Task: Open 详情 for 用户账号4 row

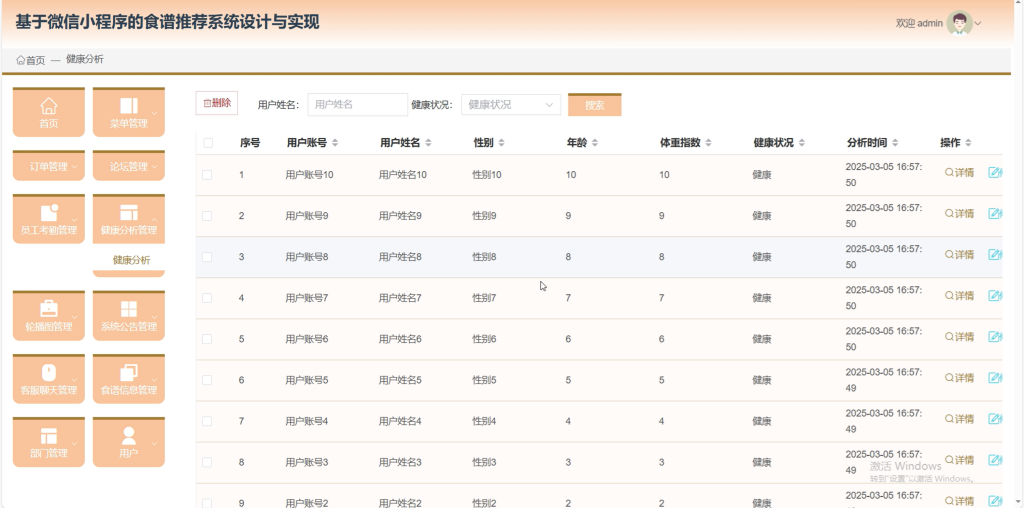Action: pyautogui.click(x=959, y=419)
